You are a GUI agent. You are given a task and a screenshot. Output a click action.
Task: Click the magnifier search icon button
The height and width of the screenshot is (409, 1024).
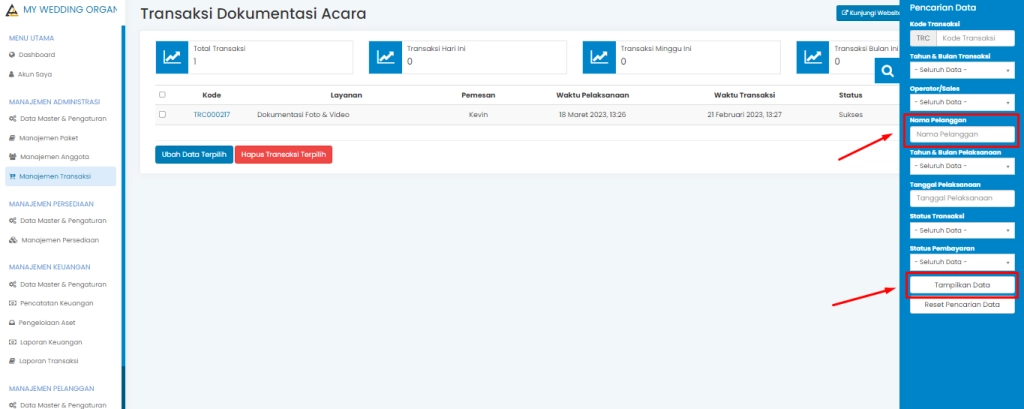(886, 70)
